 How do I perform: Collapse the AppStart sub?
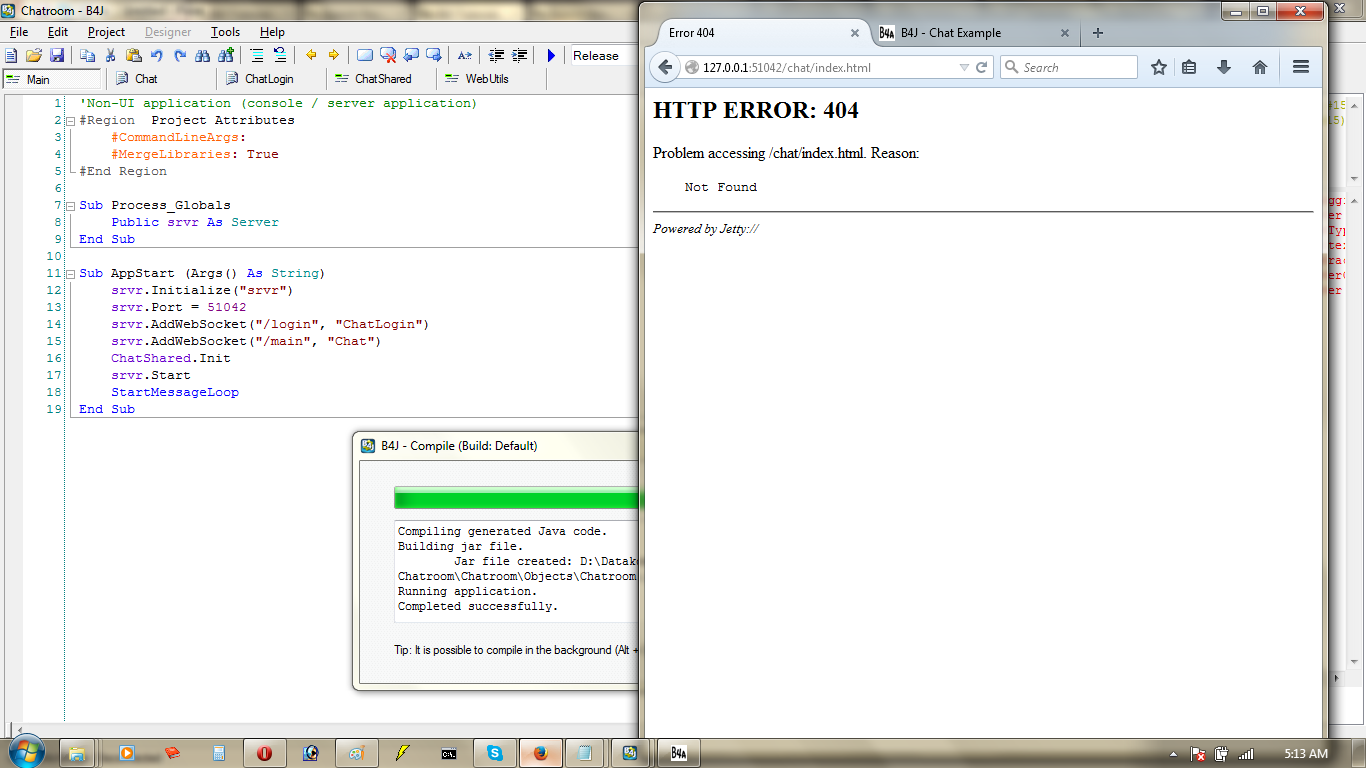pos(70,274)
